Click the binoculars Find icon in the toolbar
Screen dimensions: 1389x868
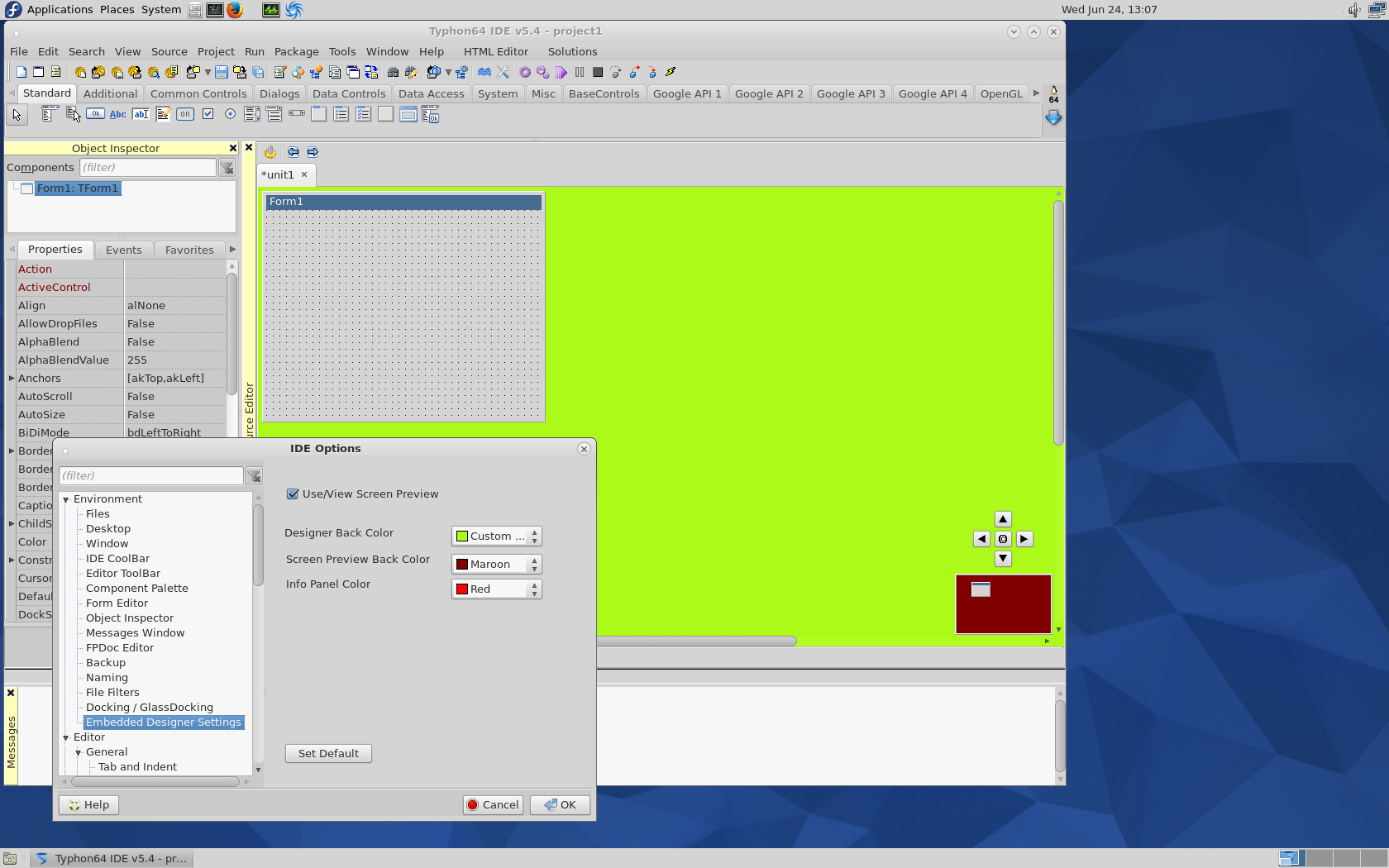point(394,72)
